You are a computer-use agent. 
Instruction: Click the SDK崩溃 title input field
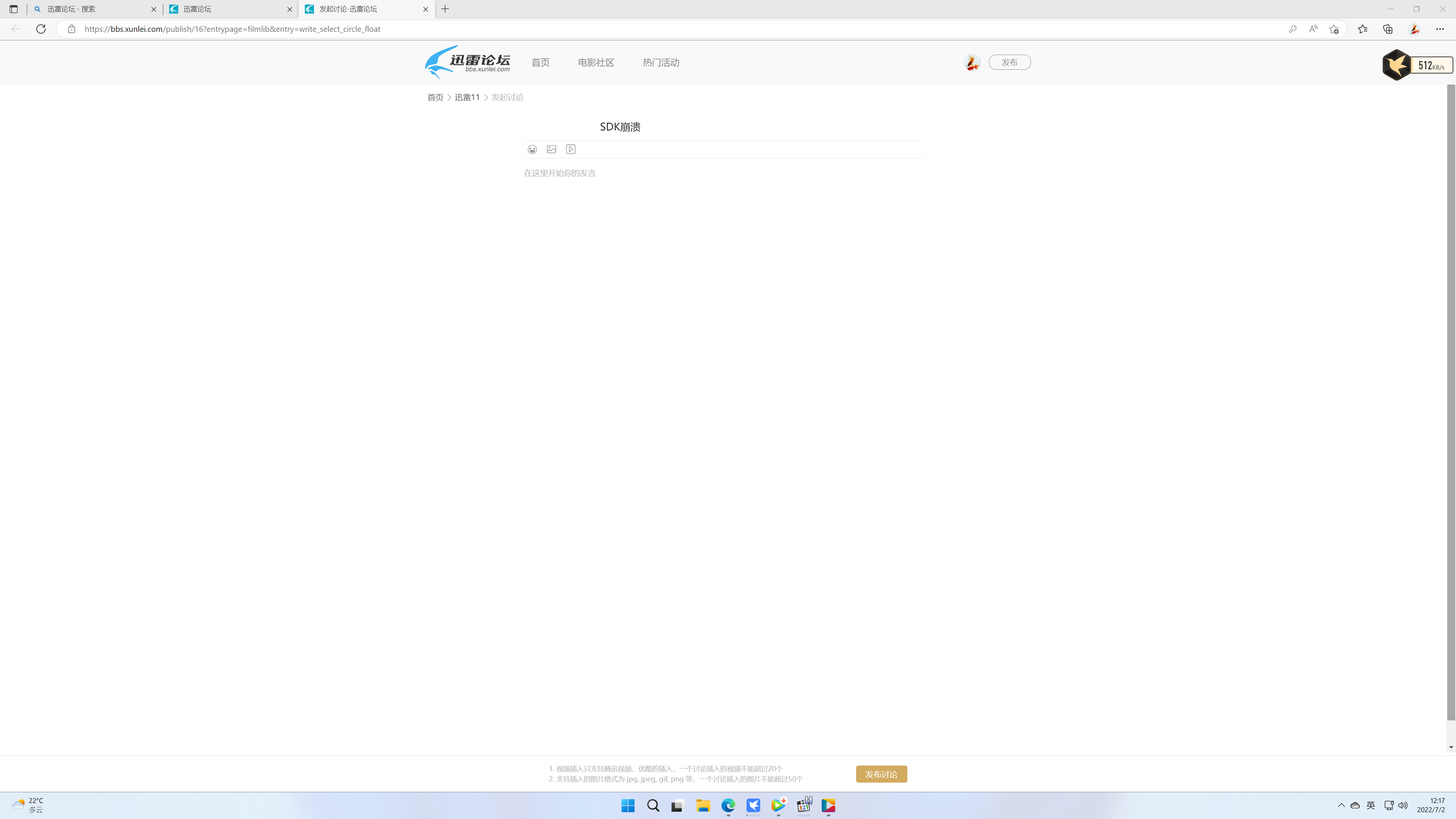(620, 127)
